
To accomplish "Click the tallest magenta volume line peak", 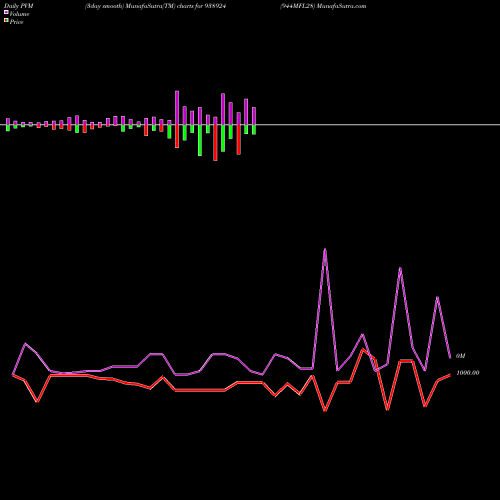I will click(x=325, y=250).
